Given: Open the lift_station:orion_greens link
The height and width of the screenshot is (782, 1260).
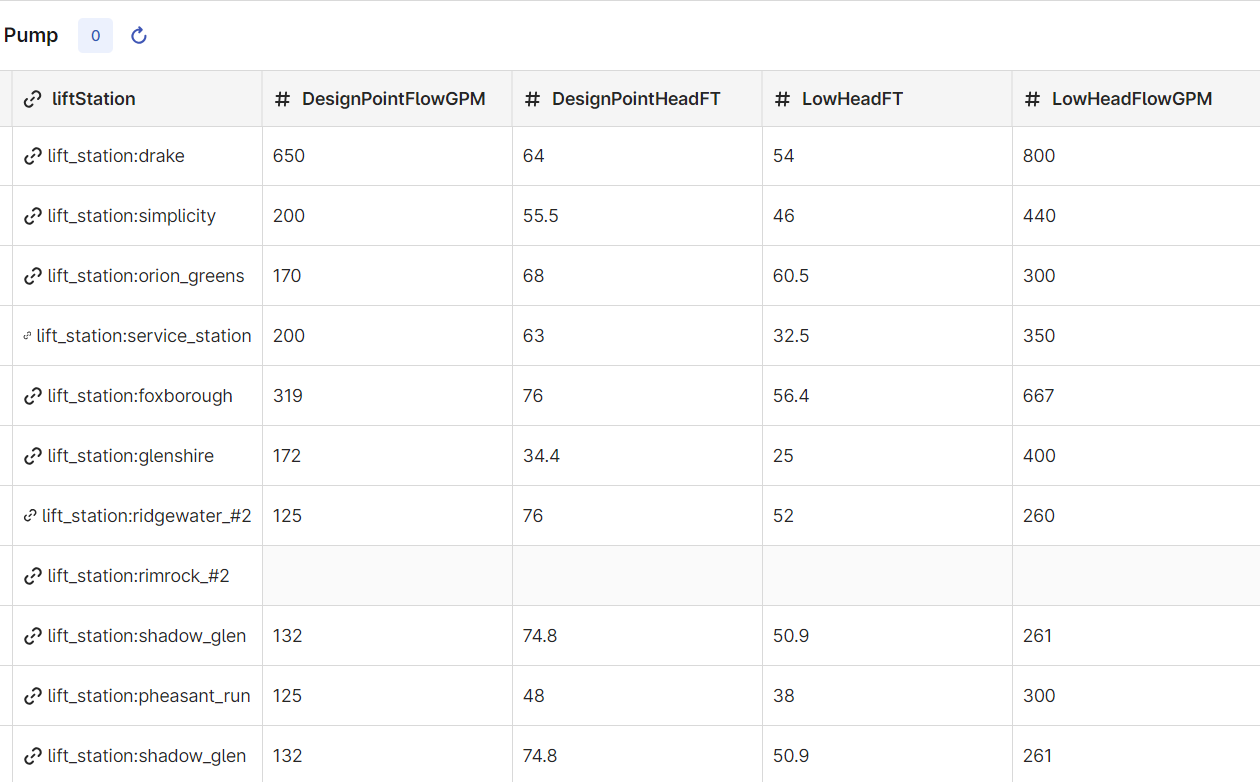Looking at the screenshot, I should (146, 276).
